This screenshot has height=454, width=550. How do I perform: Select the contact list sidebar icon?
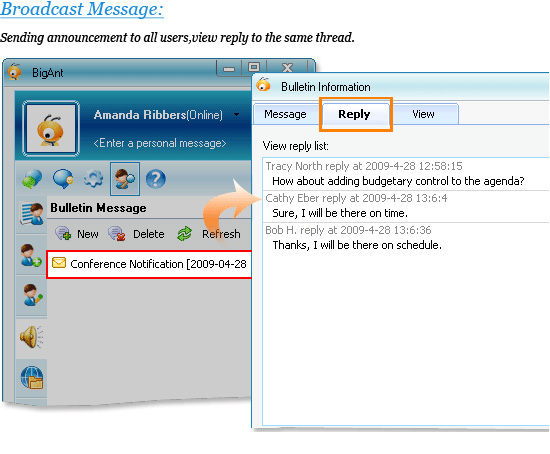point(32,214)
